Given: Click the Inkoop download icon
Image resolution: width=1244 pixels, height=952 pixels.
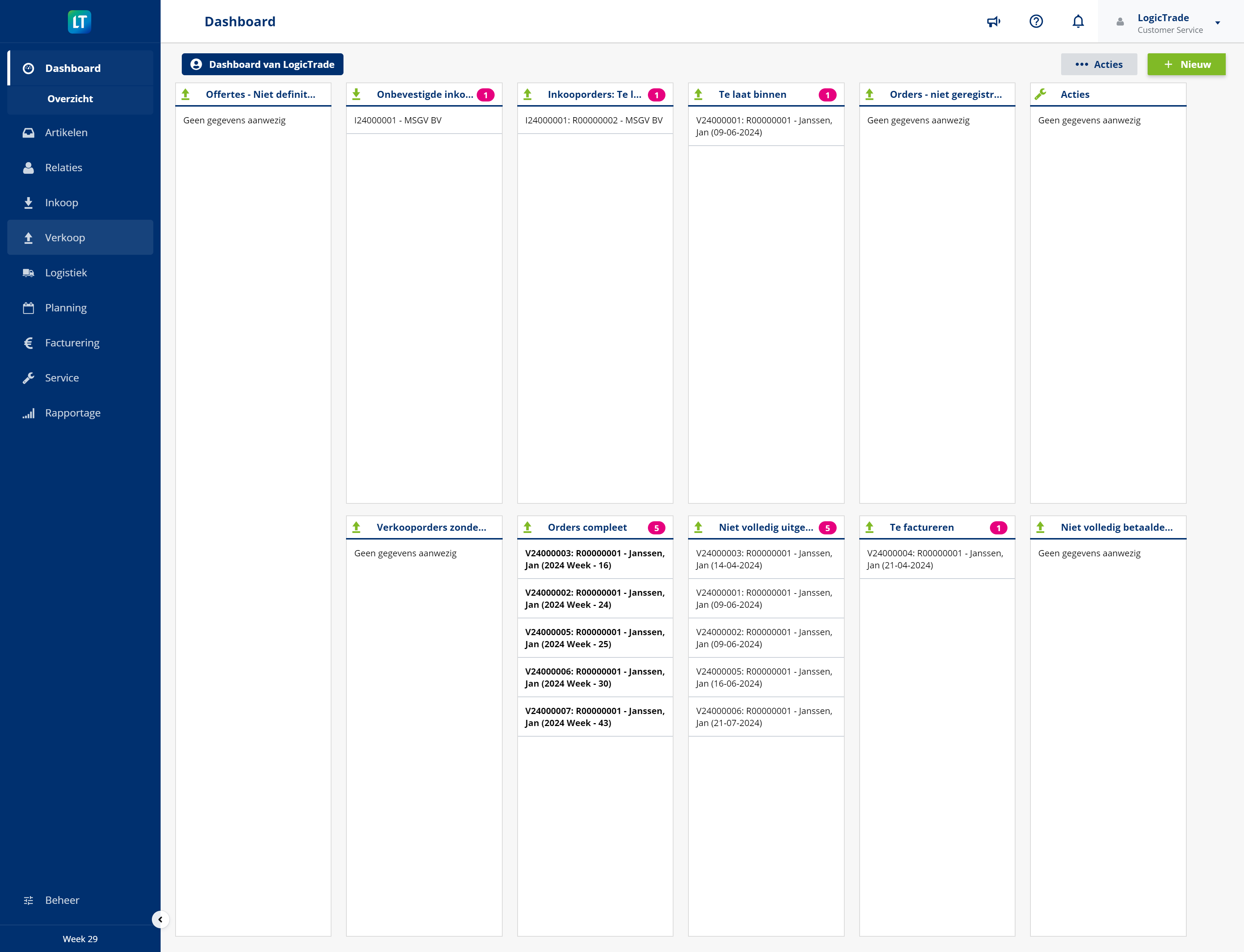Looking at the screenshot, I should point(28,203).
